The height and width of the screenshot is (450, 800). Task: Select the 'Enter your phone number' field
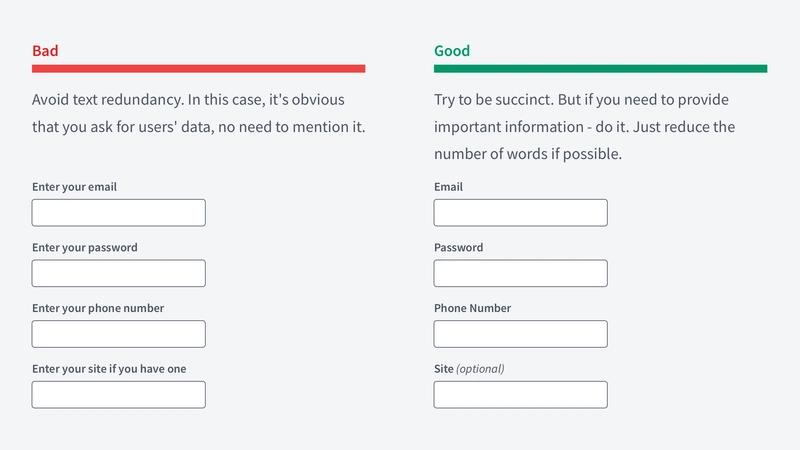coord(118,334)
